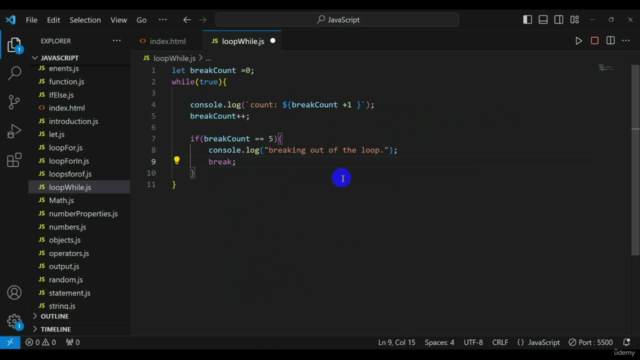Click the red stop square icon
The width and height of the screenshot is (640, 360).
tap(595, 41)
